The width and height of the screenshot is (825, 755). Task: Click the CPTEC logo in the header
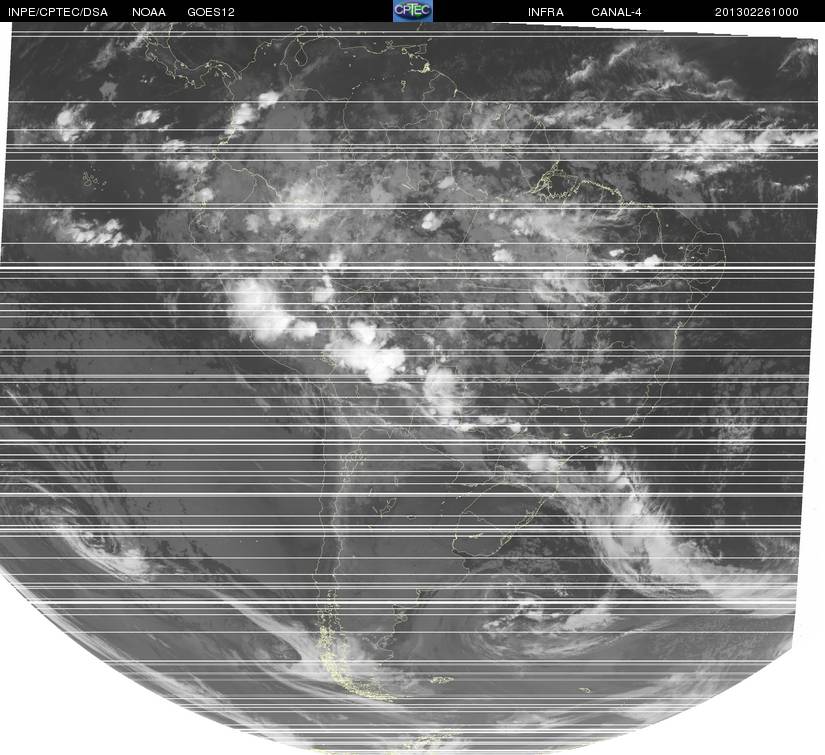coord(413,11)
